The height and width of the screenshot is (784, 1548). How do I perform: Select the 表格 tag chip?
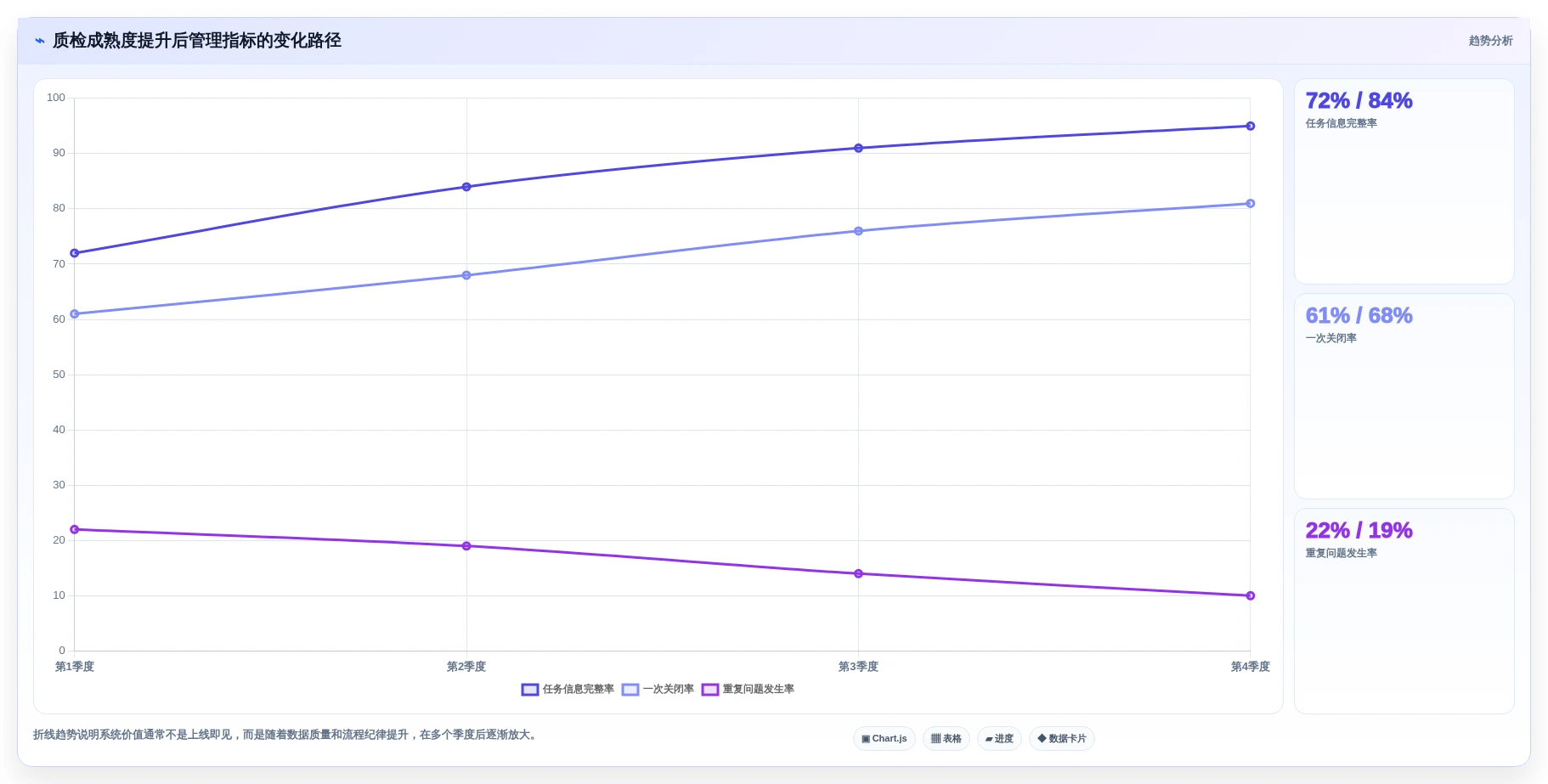[x=946, y=739]
